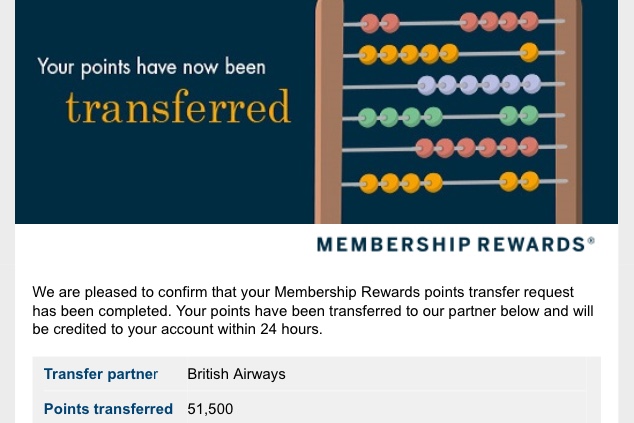
Task: Click the 51,500 points value
Action: pyautogui.click(x=210, y=409)
